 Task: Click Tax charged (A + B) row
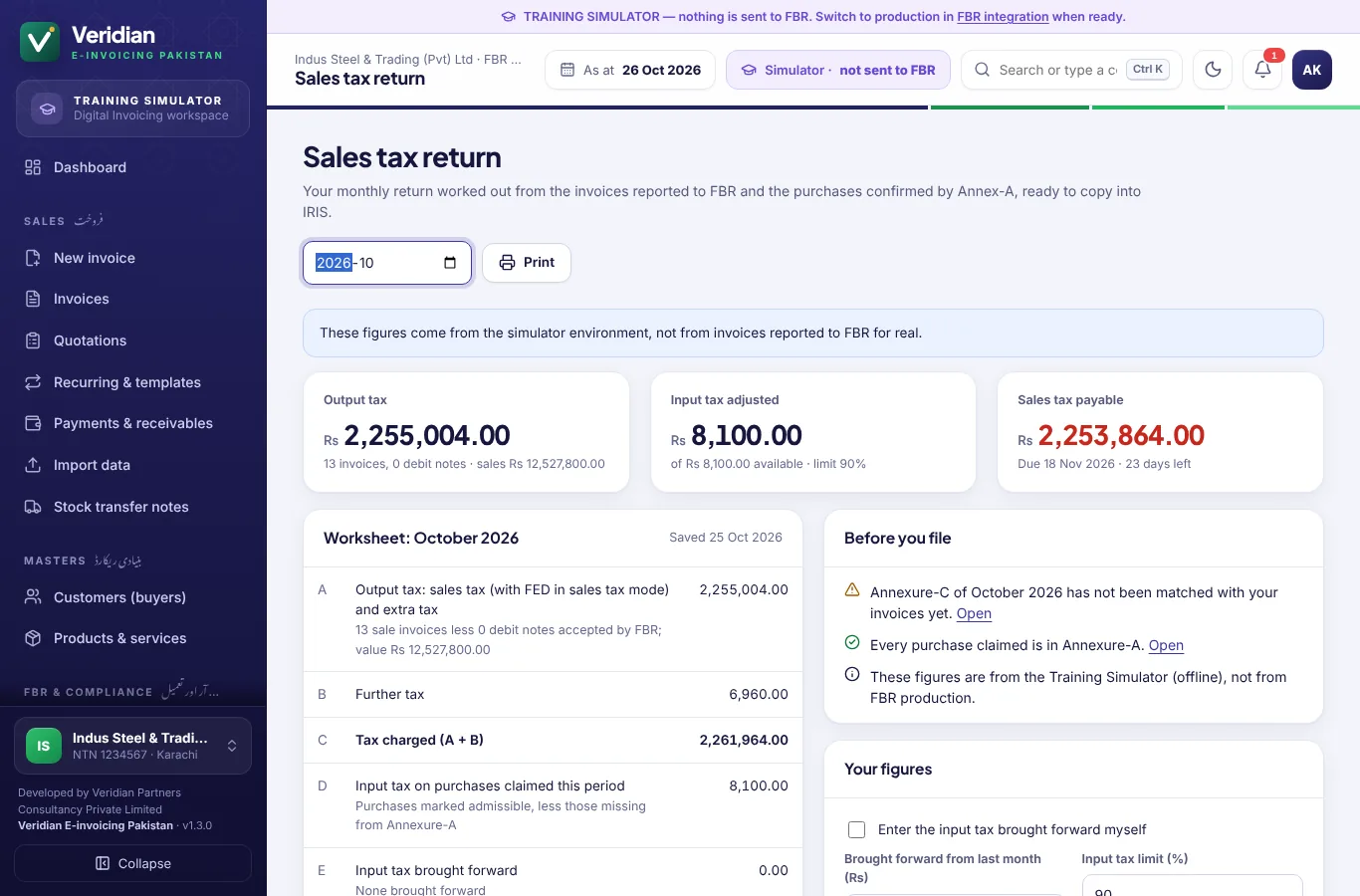(x=553, y=740)
